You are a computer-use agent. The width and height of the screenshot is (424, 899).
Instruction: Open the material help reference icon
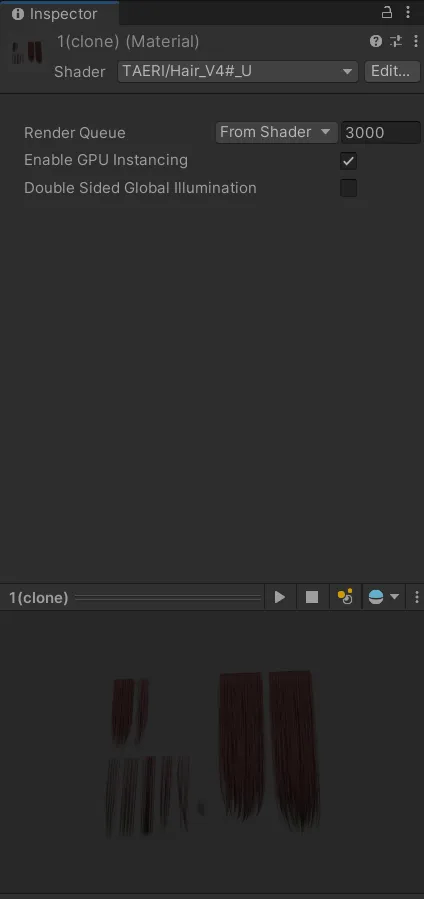coord(376,41)
